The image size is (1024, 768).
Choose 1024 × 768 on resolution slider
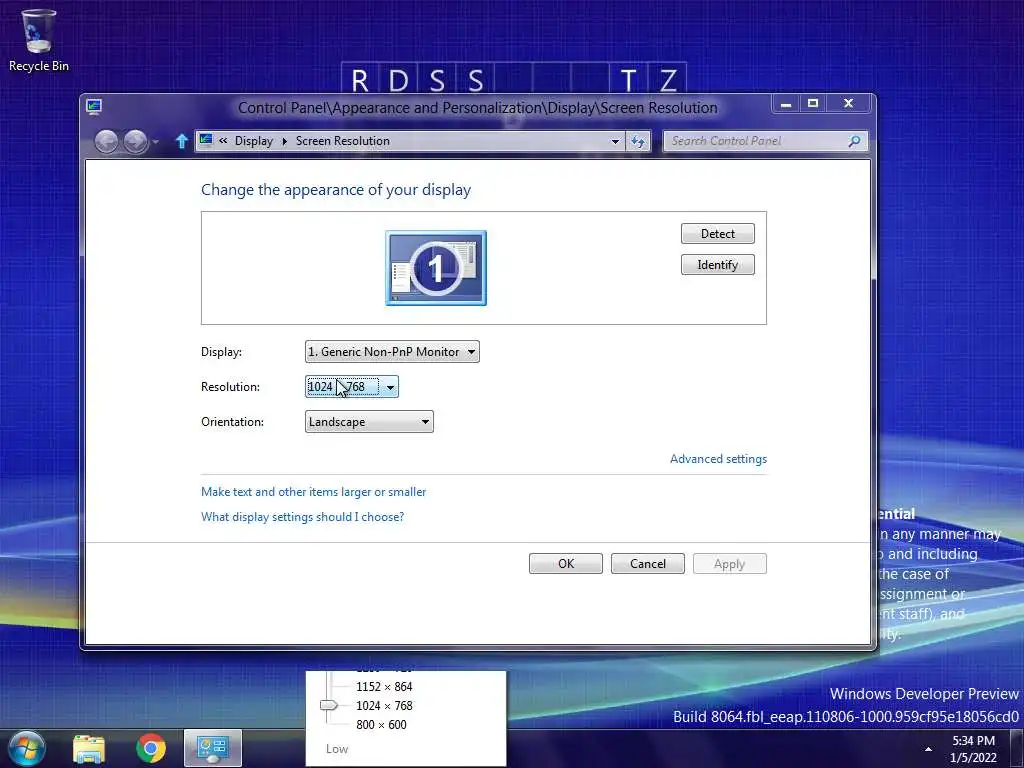(384, 705)
